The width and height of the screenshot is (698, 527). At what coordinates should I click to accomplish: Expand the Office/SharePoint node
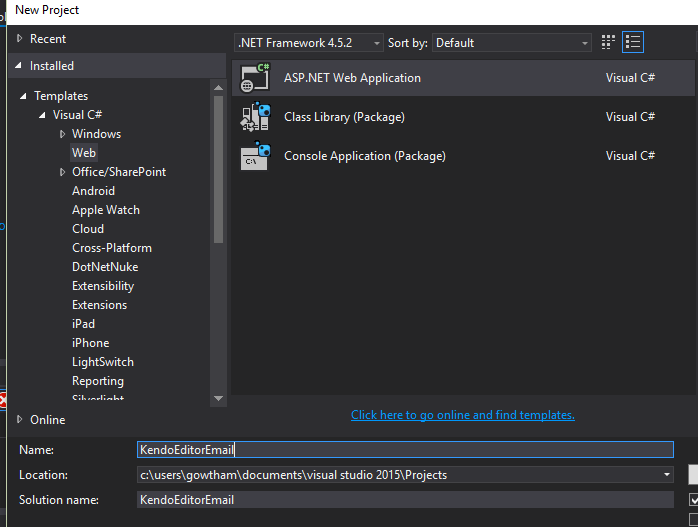62,172
